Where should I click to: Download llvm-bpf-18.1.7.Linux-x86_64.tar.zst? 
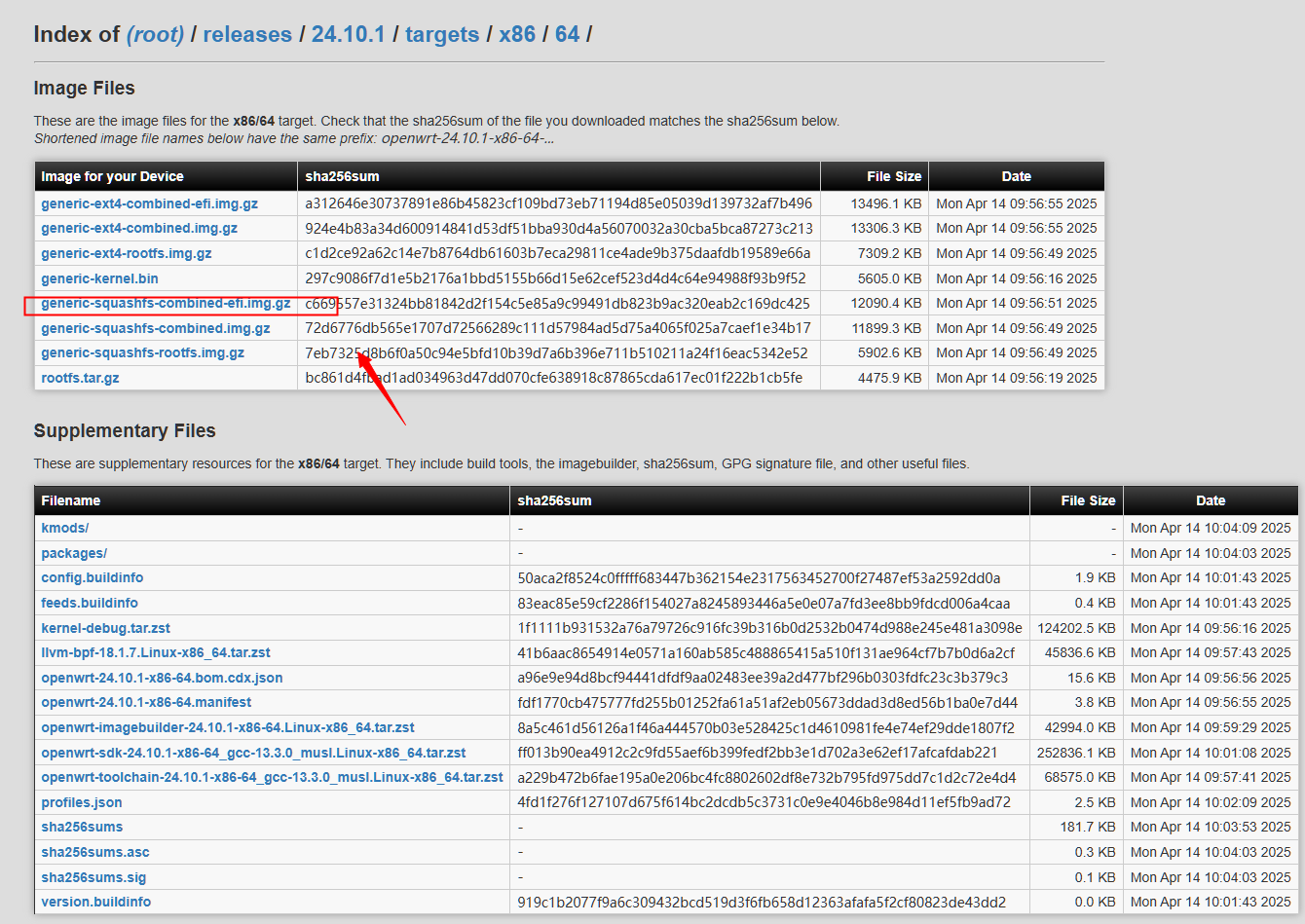click(x=156, y=652)
